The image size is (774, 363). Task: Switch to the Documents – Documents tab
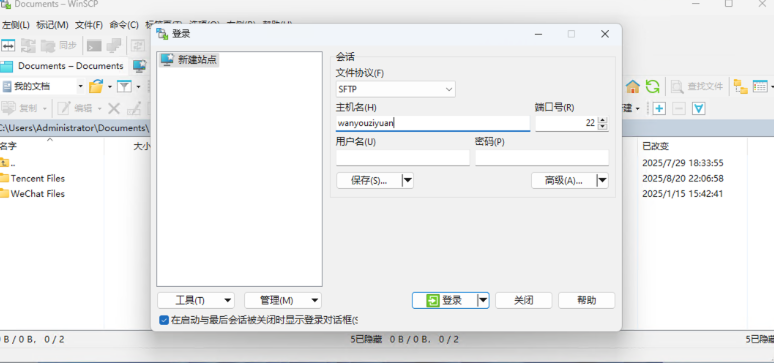(64, 66)
